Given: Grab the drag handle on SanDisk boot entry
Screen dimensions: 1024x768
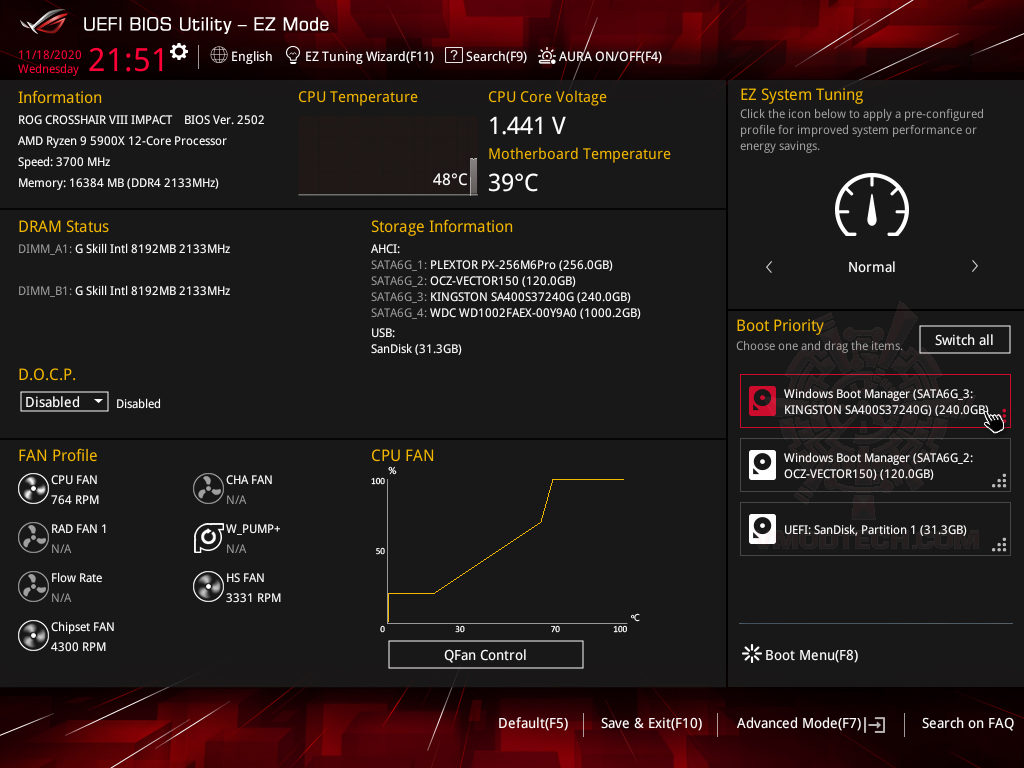Looking at the screenshot, I should pyautogui.click(x=999, y=545).
